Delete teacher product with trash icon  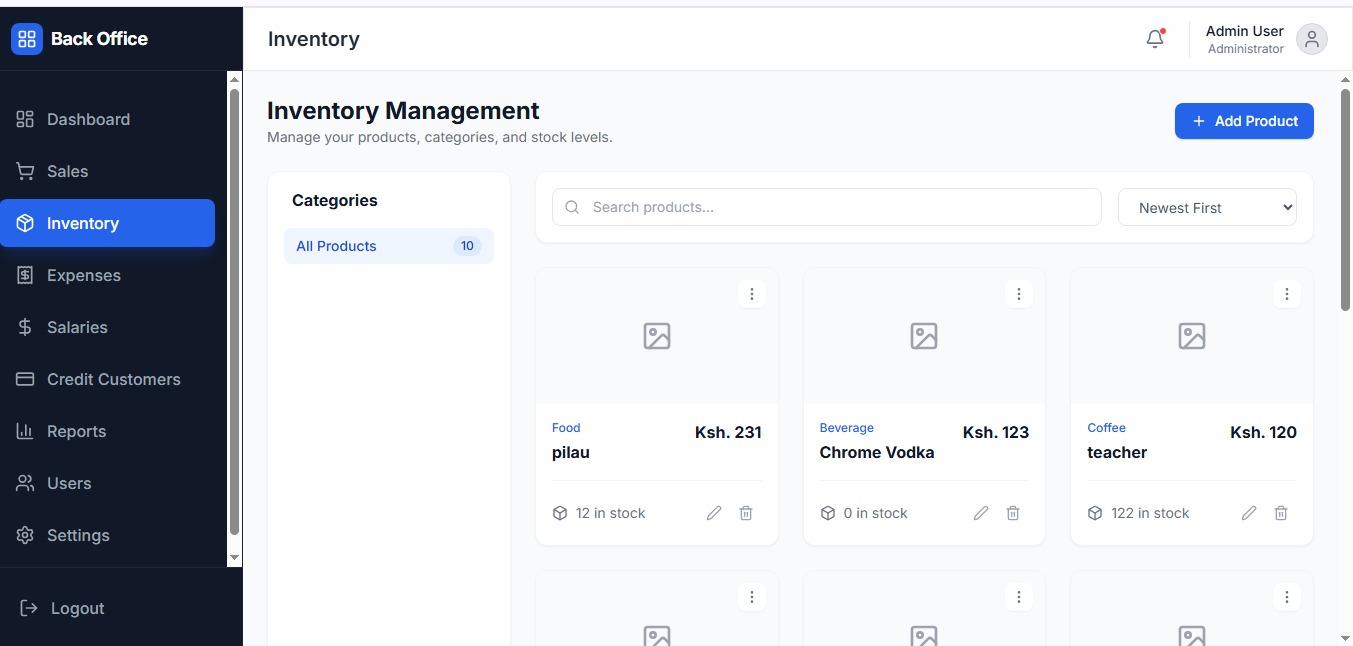[x=1281, y=513]
